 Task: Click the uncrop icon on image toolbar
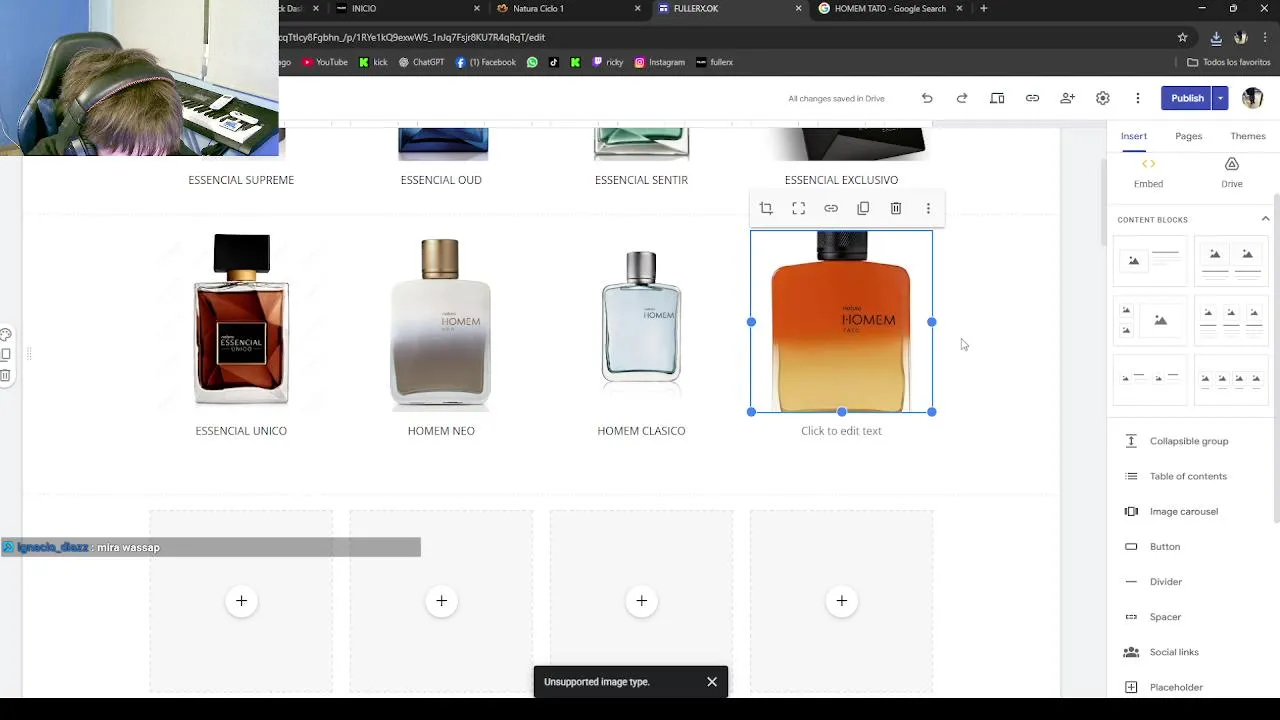[x=798, y=208]
